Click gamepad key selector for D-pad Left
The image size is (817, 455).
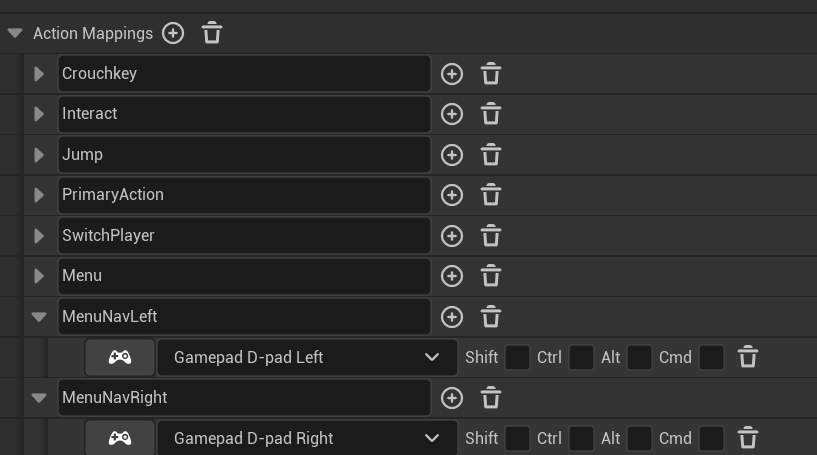pos(120,357)
